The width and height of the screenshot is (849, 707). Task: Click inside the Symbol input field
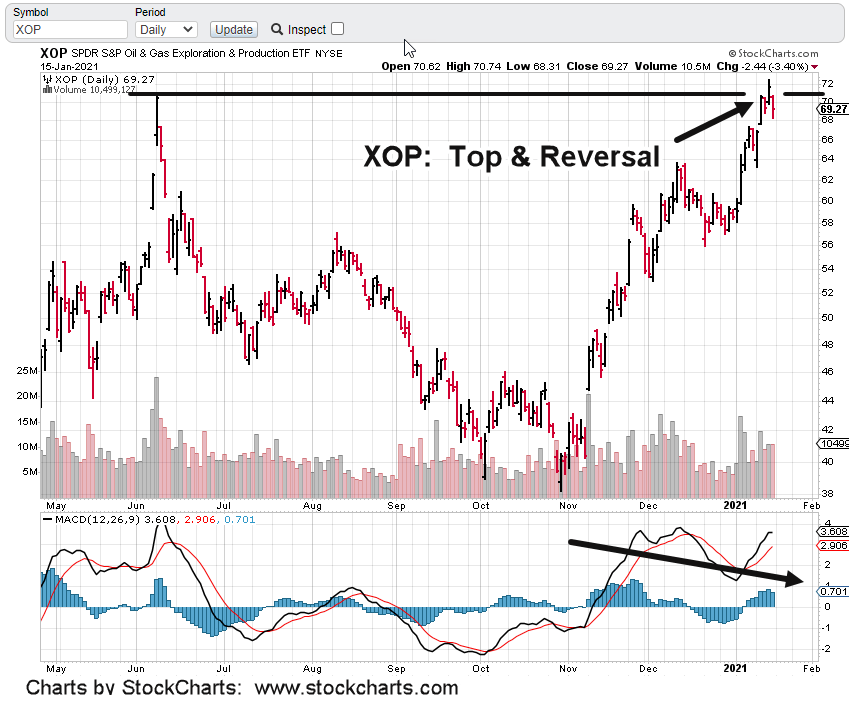69,30
